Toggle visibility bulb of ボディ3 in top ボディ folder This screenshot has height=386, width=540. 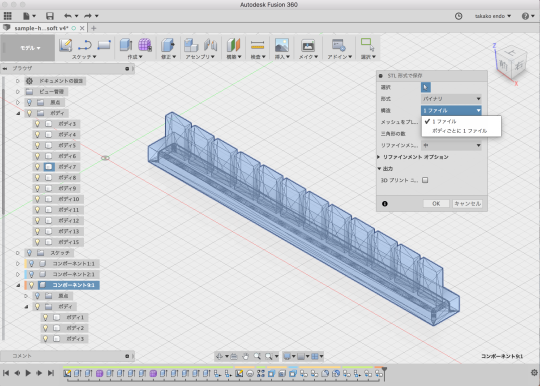[x=38, y=124]
